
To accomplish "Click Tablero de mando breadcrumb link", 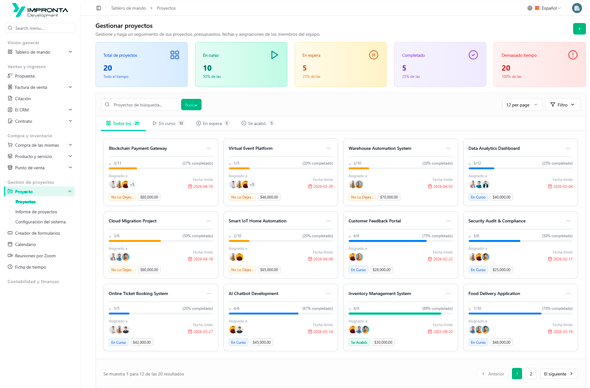I will point(128,8).
